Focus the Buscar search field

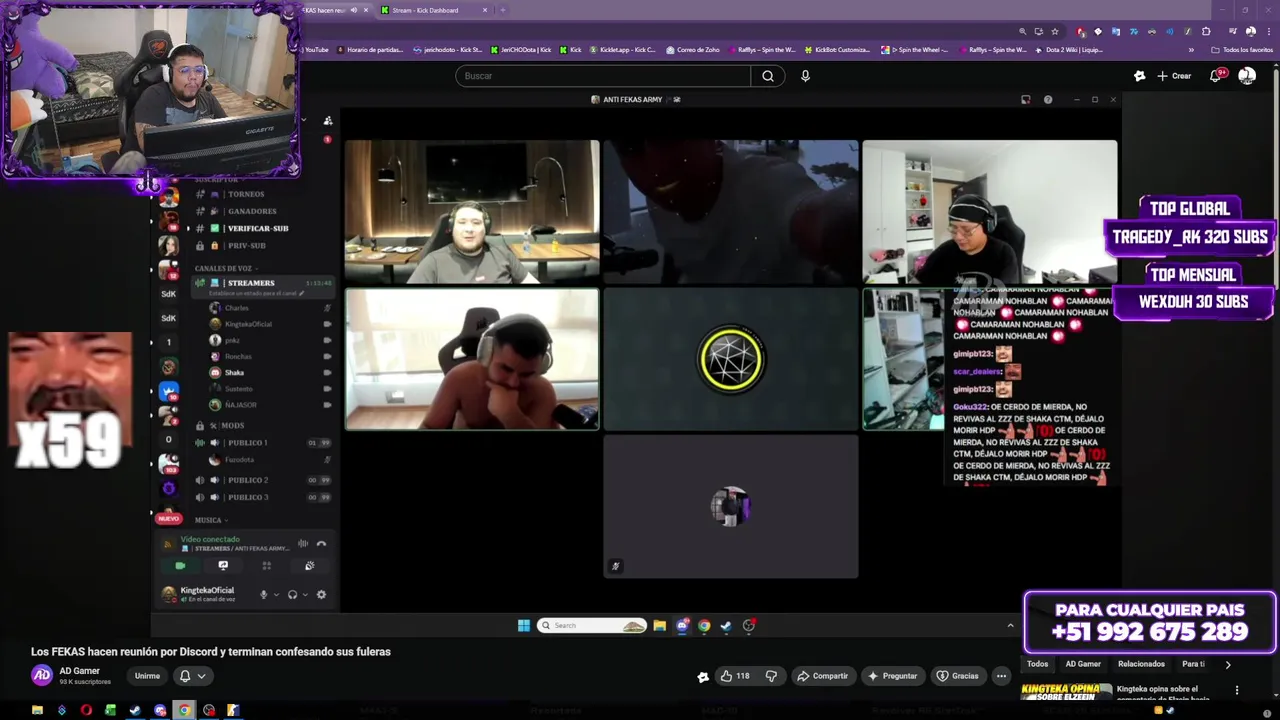[603, 76]
